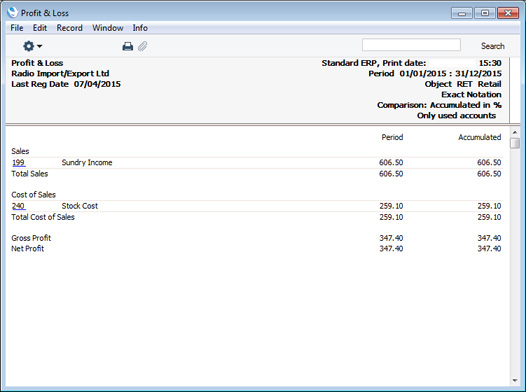Screen dimensions: 526x392
Task: Click Gross Profit accumulated value 347.40
Action: (489, 238)
